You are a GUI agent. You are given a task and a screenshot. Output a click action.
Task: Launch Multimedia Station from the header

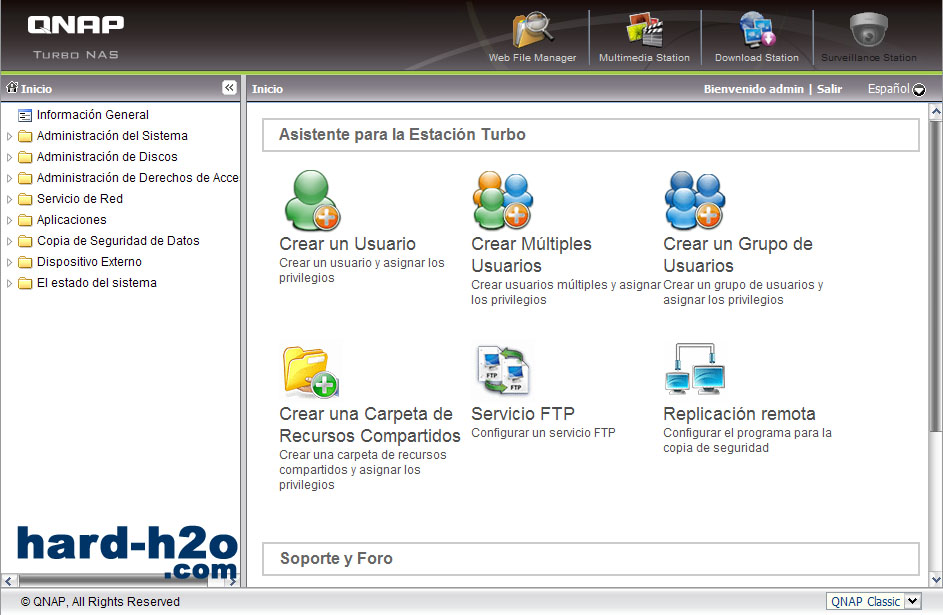coord(644,30)
